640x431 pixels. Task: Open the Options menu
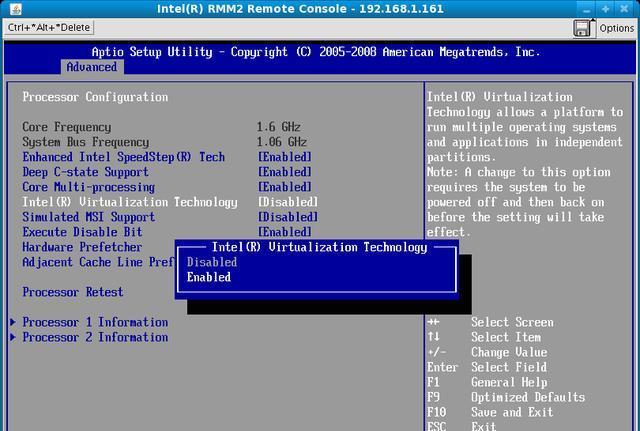coord(616,28)
